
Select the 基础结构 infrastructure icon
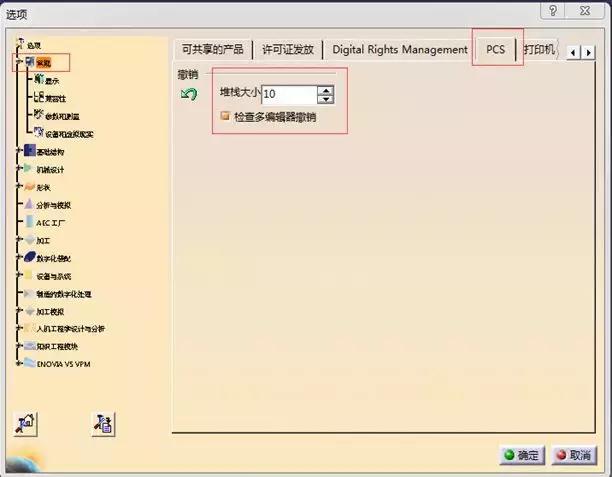(x=30, y=150)
